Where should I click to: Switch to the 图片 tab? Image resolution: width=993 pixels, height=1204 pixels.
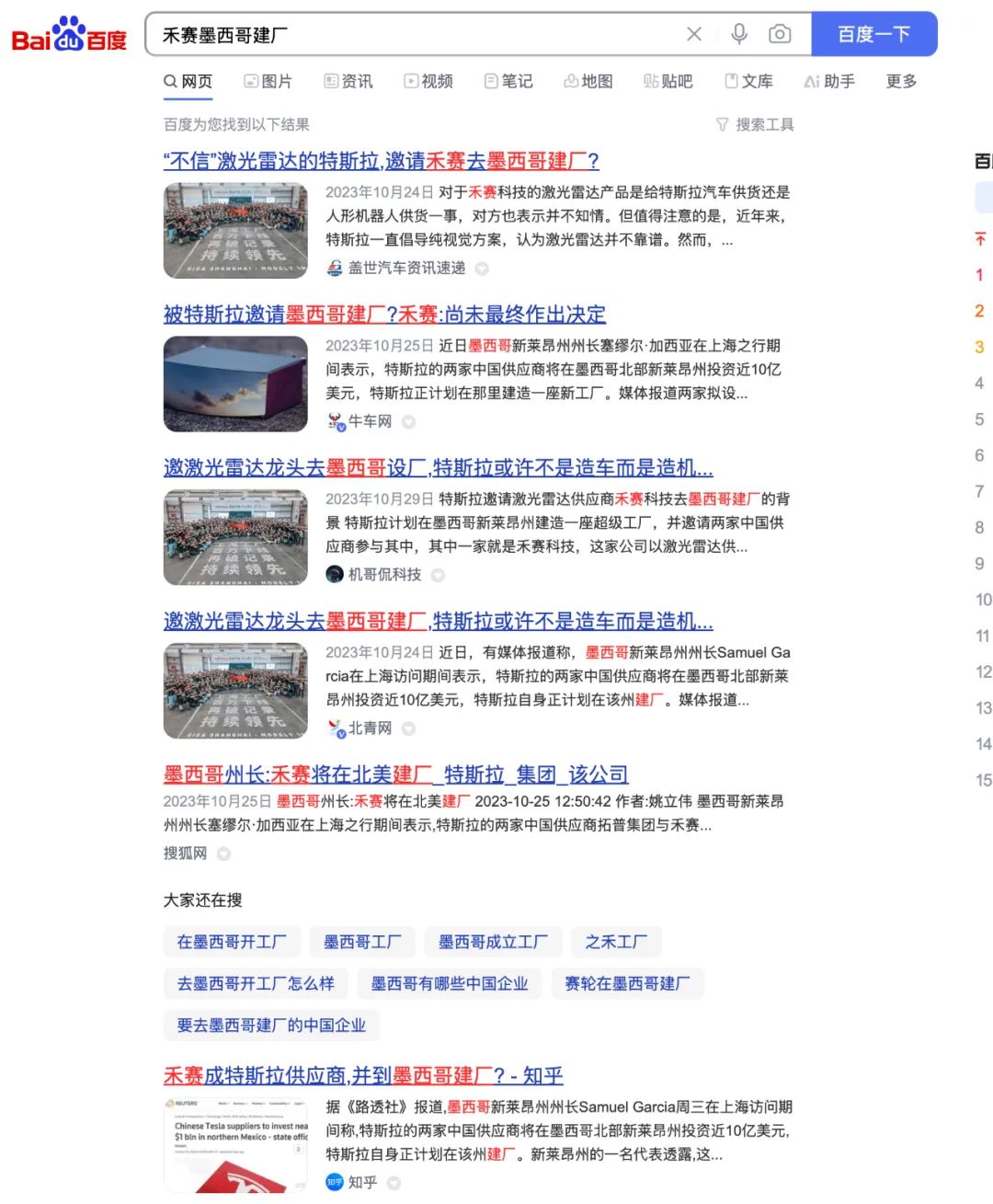pyautogui.click(x=268, y=81)
